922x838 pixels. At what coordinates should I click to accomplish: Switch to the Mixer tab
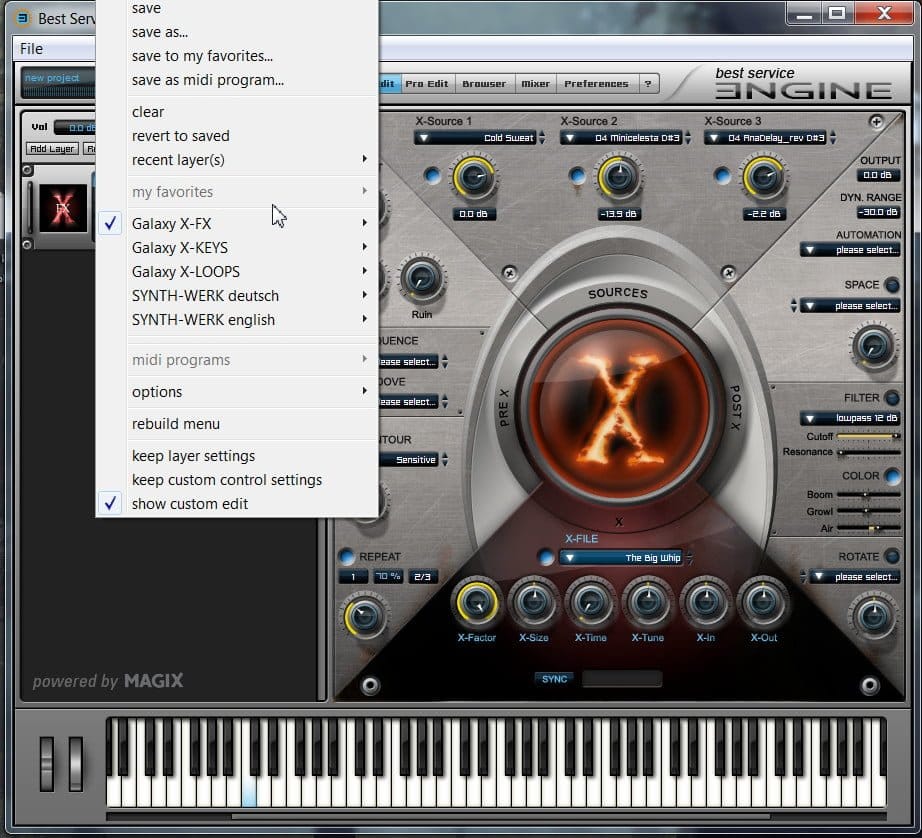coord(535,84)
